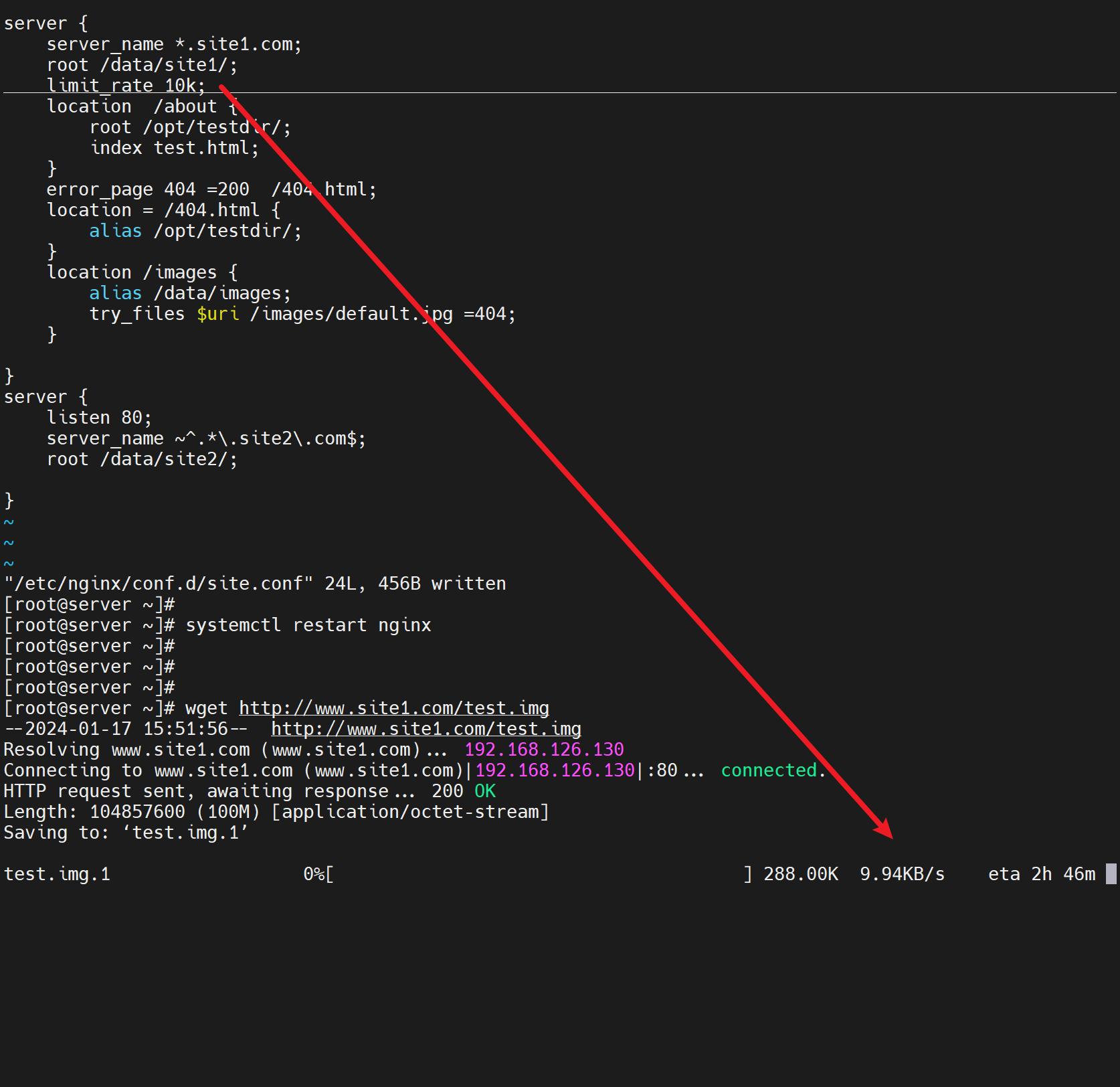Click the yellow $uri variable
The height and width of the screenshot is (1087, 1120).
(x=217, y=314)
